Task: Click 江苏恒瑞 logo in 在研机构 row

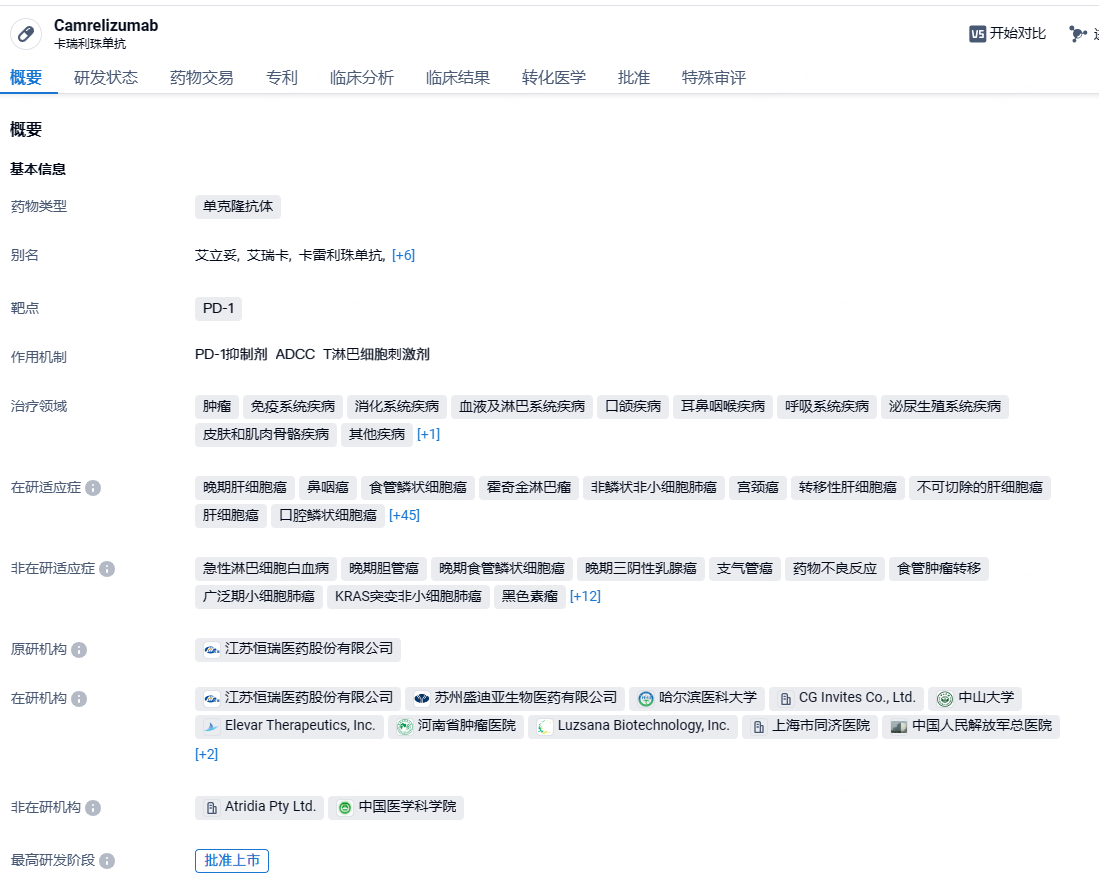Action: [211, 699]
